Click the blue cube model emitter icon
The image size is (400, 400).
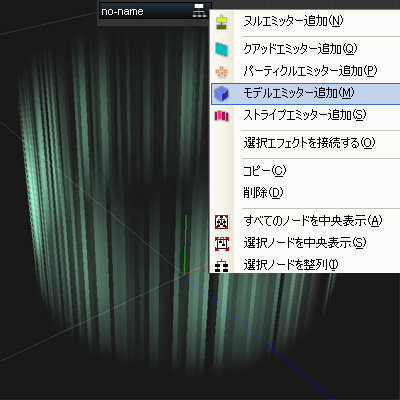pos(222,94)
